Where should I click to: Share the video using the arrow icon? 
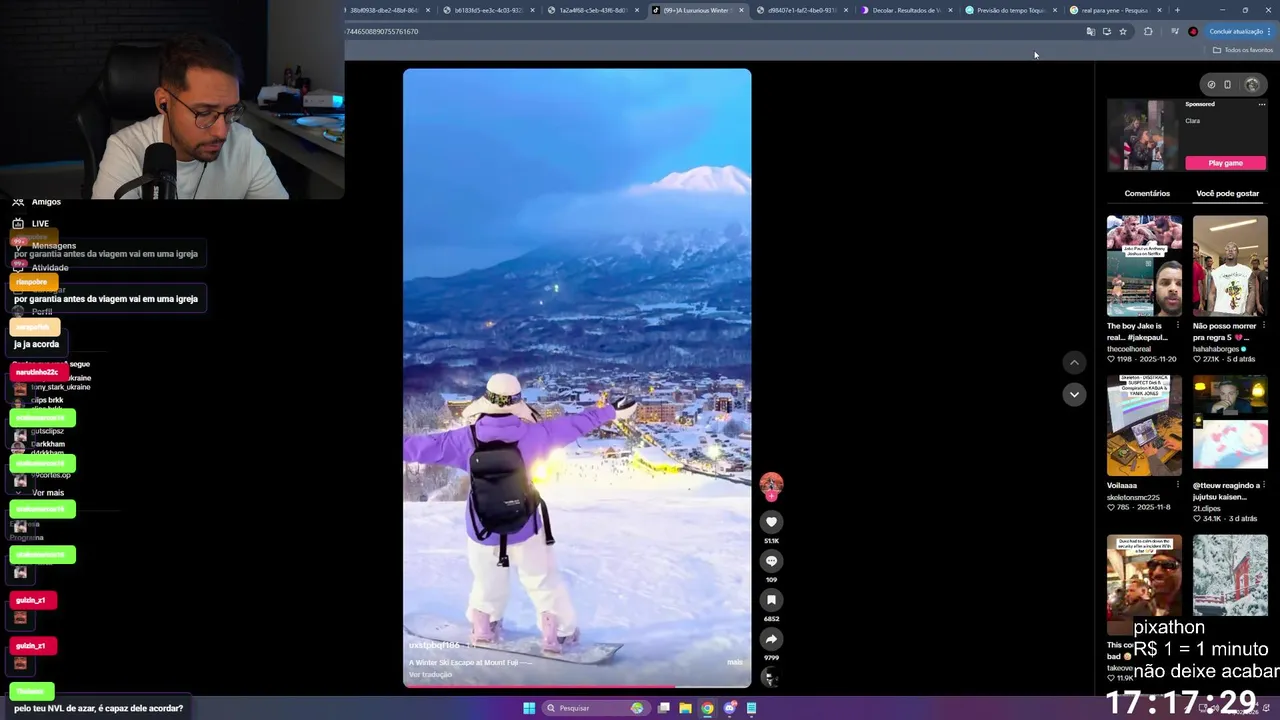[771, 639]
